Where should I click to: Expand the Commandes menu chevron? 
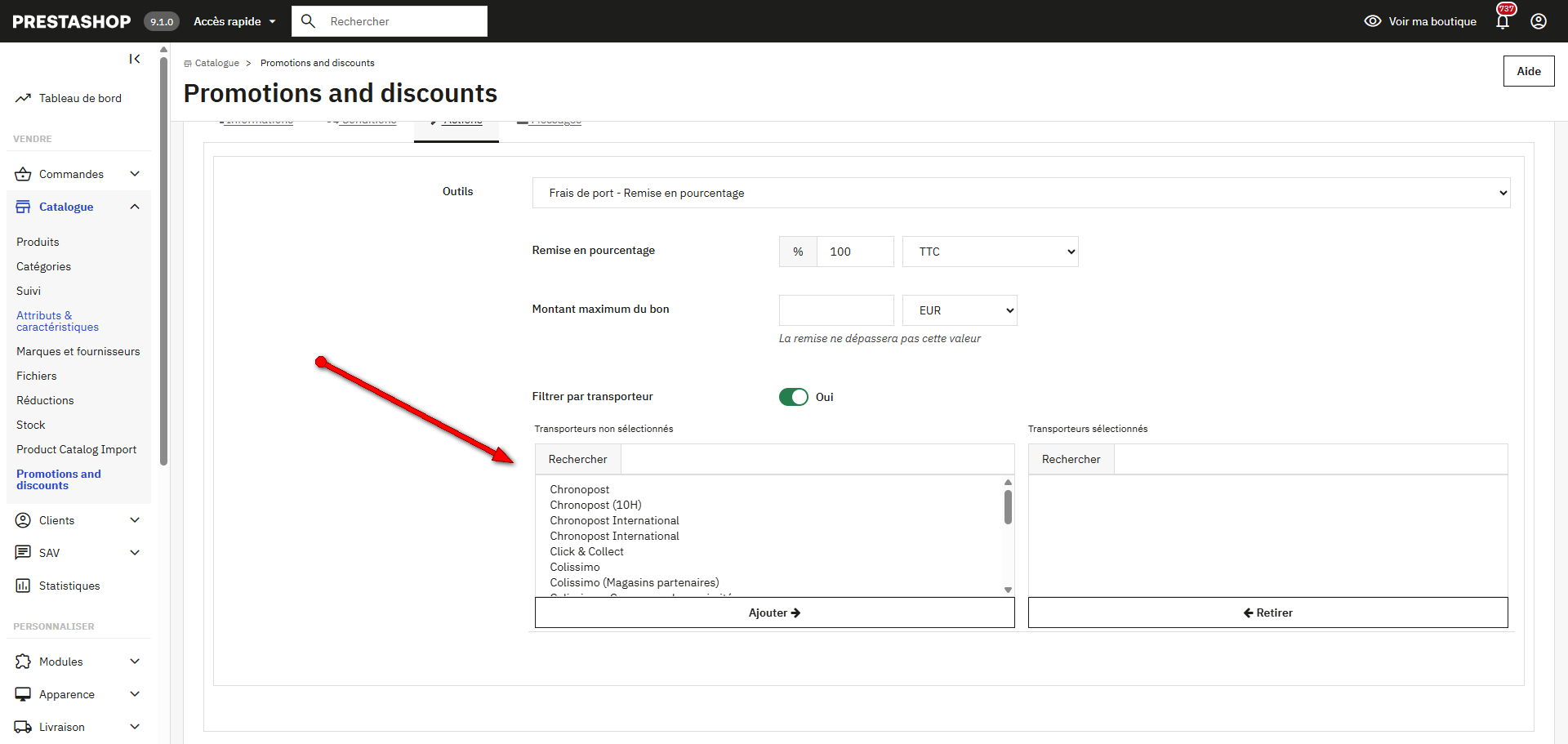[135, 174]
